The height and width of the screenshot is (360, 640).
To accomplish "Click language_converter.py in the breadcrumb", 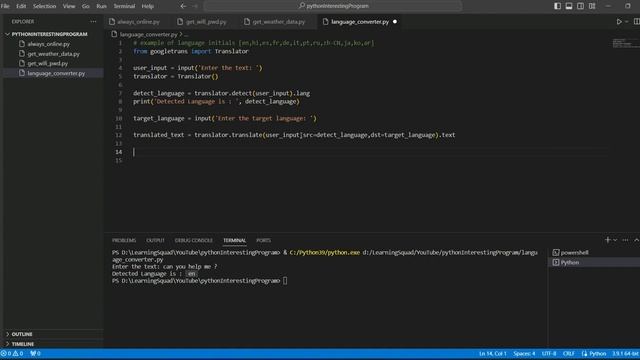I will pos(149,35).
